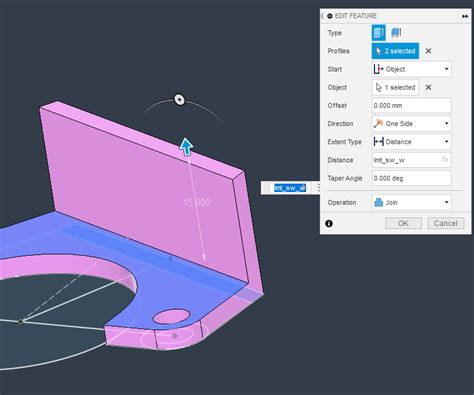This screenshot has height=395, width=474.
Task: Click the Taper Angle field 0.000 deg
Action: tap(412, 178)
